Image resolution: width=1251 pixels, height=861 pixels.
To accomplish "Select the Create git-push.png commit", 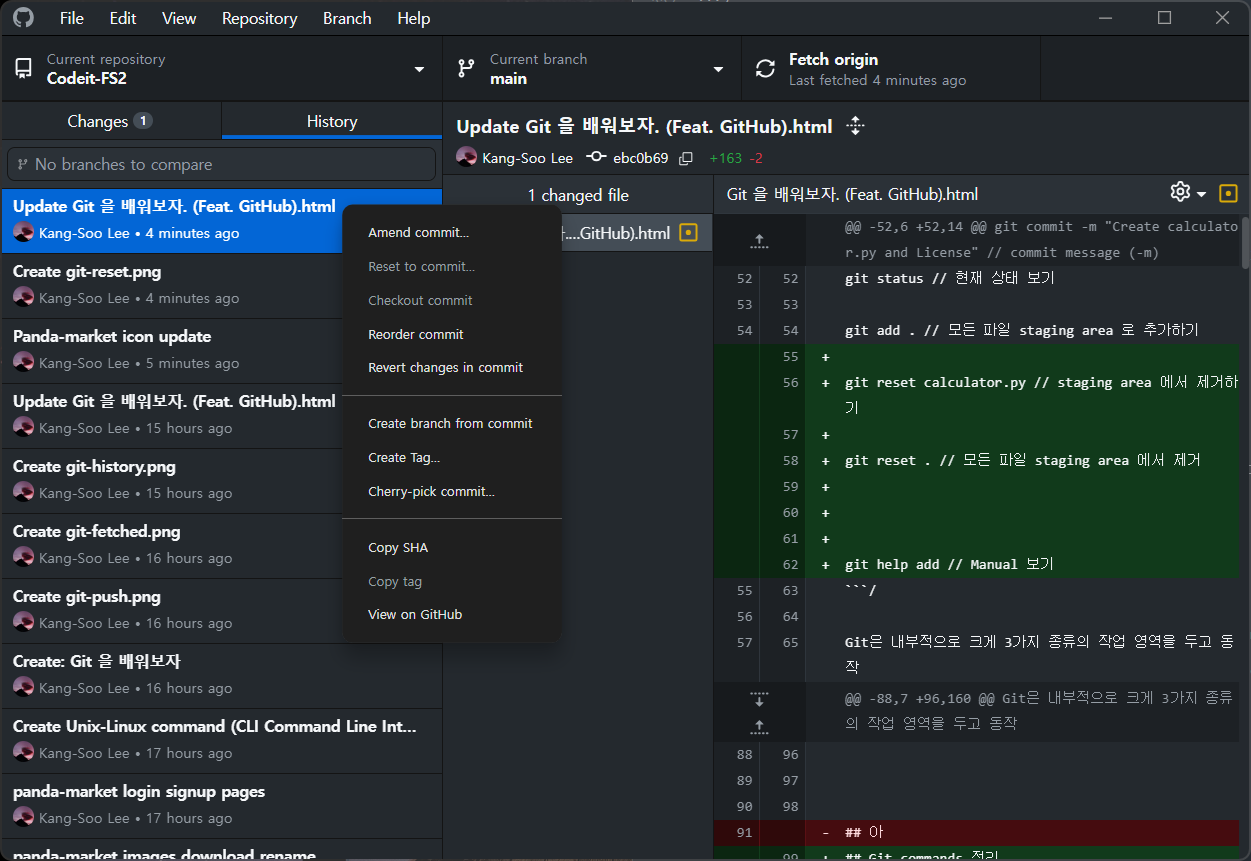I will point(221,611).
